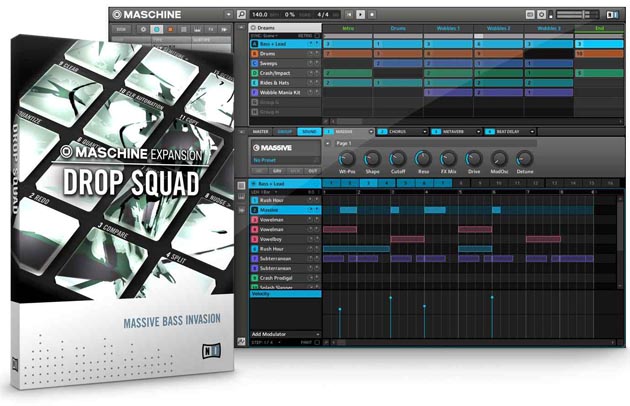Select empty pattern slot 16
This screenshot has height=406, width=630.
pos(610,183)
